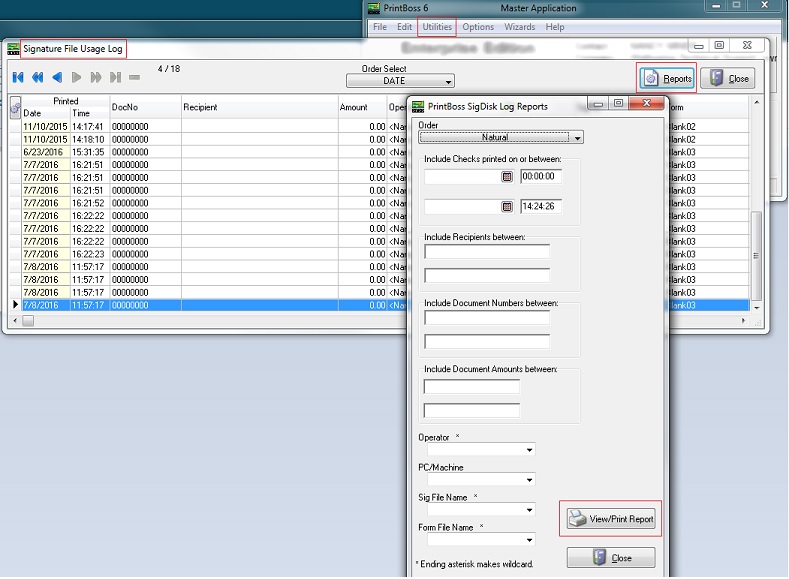Click the log's vertical scrollbar thumb
The width and height of the screenshot is (789, 579).
click(x=756, y=256)
